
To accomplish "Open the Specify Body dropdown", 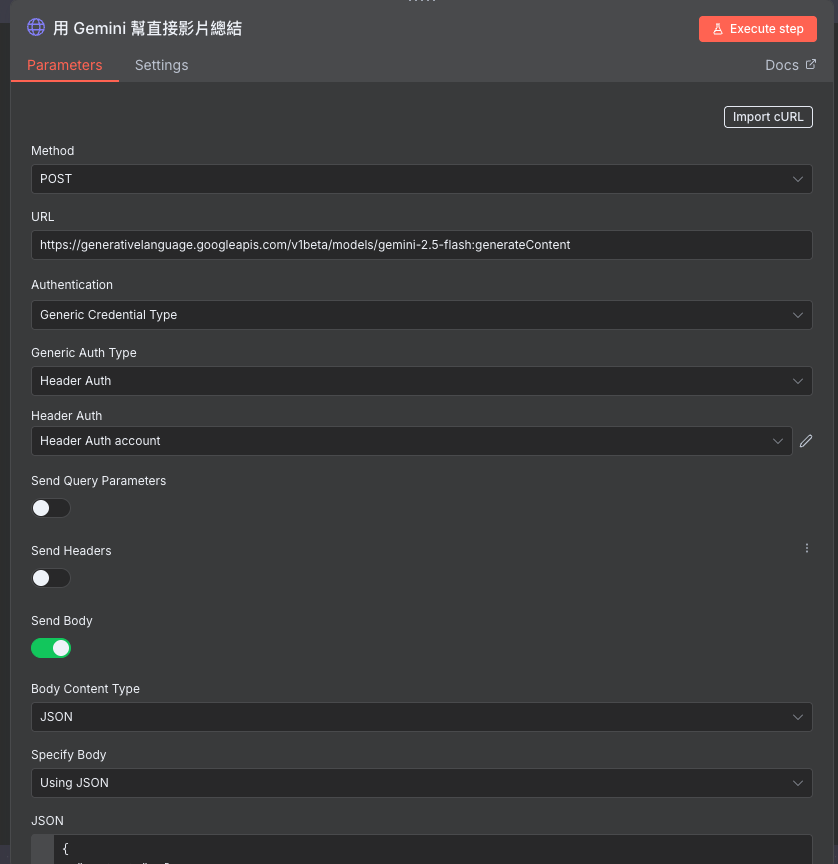I will [x=421, y=783].
